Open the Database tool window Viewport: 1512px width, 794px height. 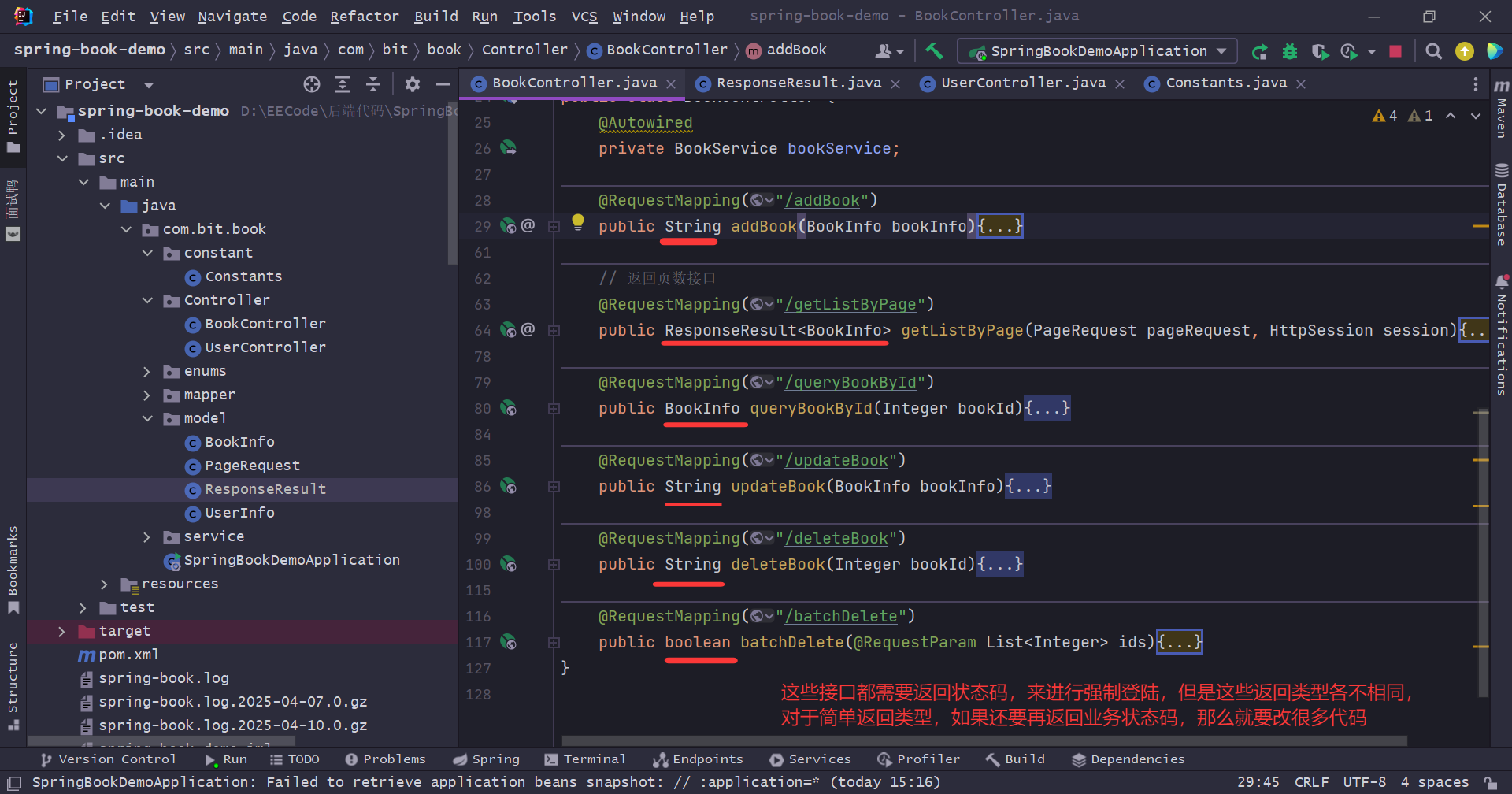(1502, 205)
